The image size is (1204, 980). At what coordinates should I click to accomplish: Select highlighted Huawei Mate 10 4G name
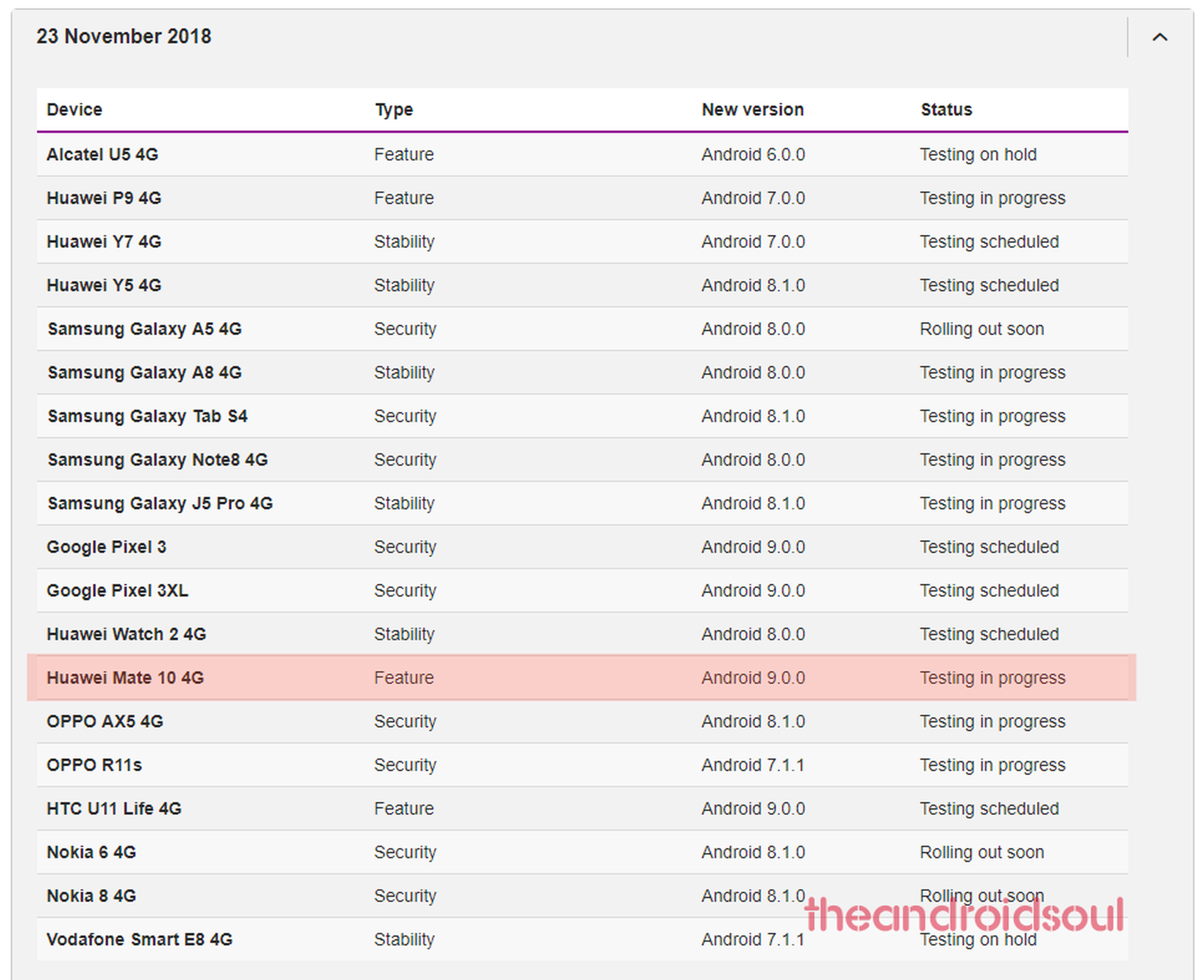(x=125, y=678)
